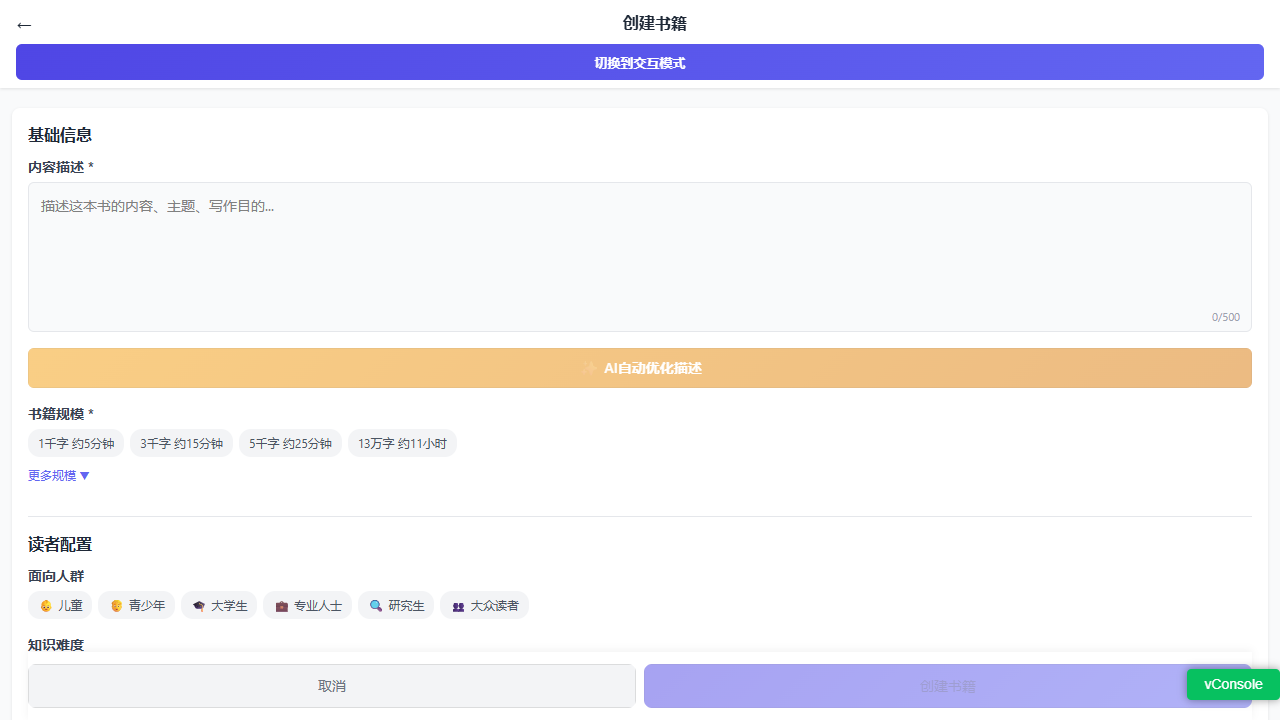
Task: Switch with the 切换到交互模式 bar
Action: click(640, 62)
